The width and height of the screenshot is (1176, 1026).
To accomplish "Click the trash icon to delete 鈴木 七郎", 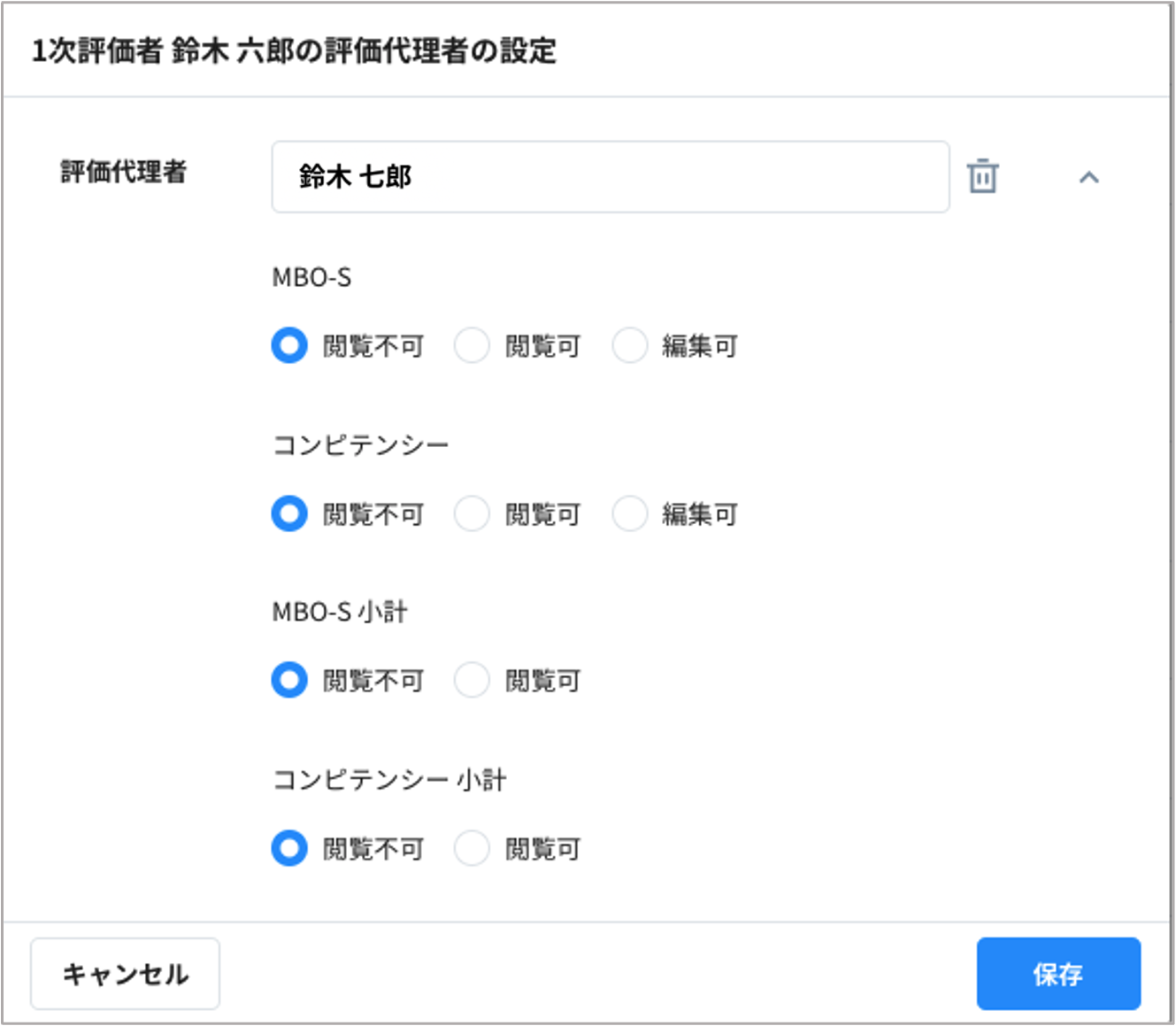I will tap(982, 176).
